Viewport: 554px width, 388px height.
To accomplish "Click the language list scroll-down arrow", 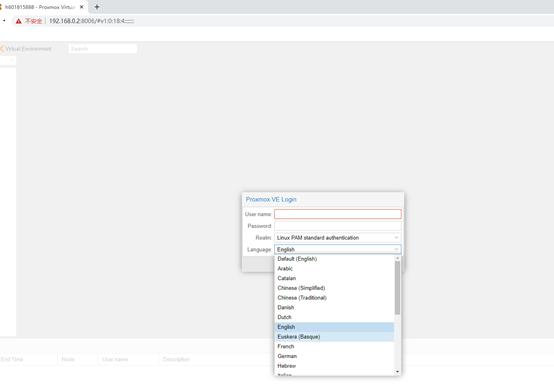I will 397,372.
